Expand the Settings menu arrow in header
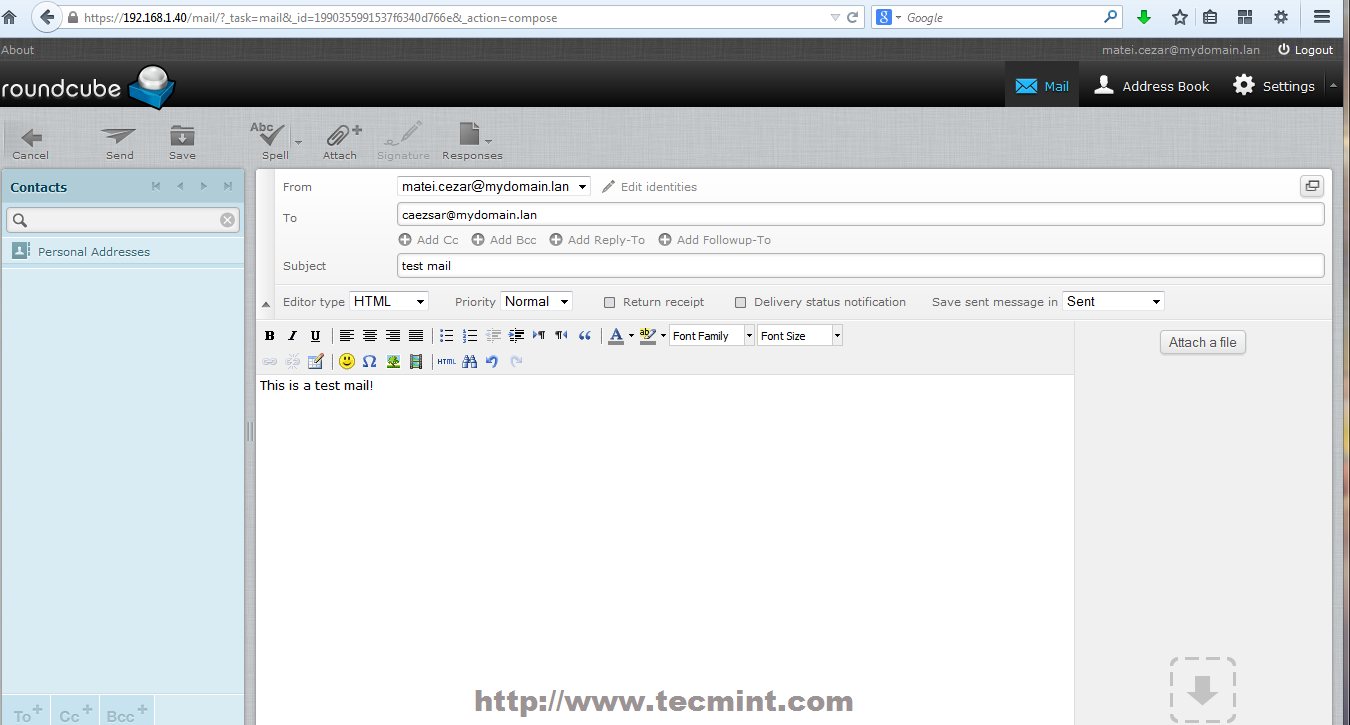Image resolution: width=1350 pixels, height=725 pixels. [1333, 86]
